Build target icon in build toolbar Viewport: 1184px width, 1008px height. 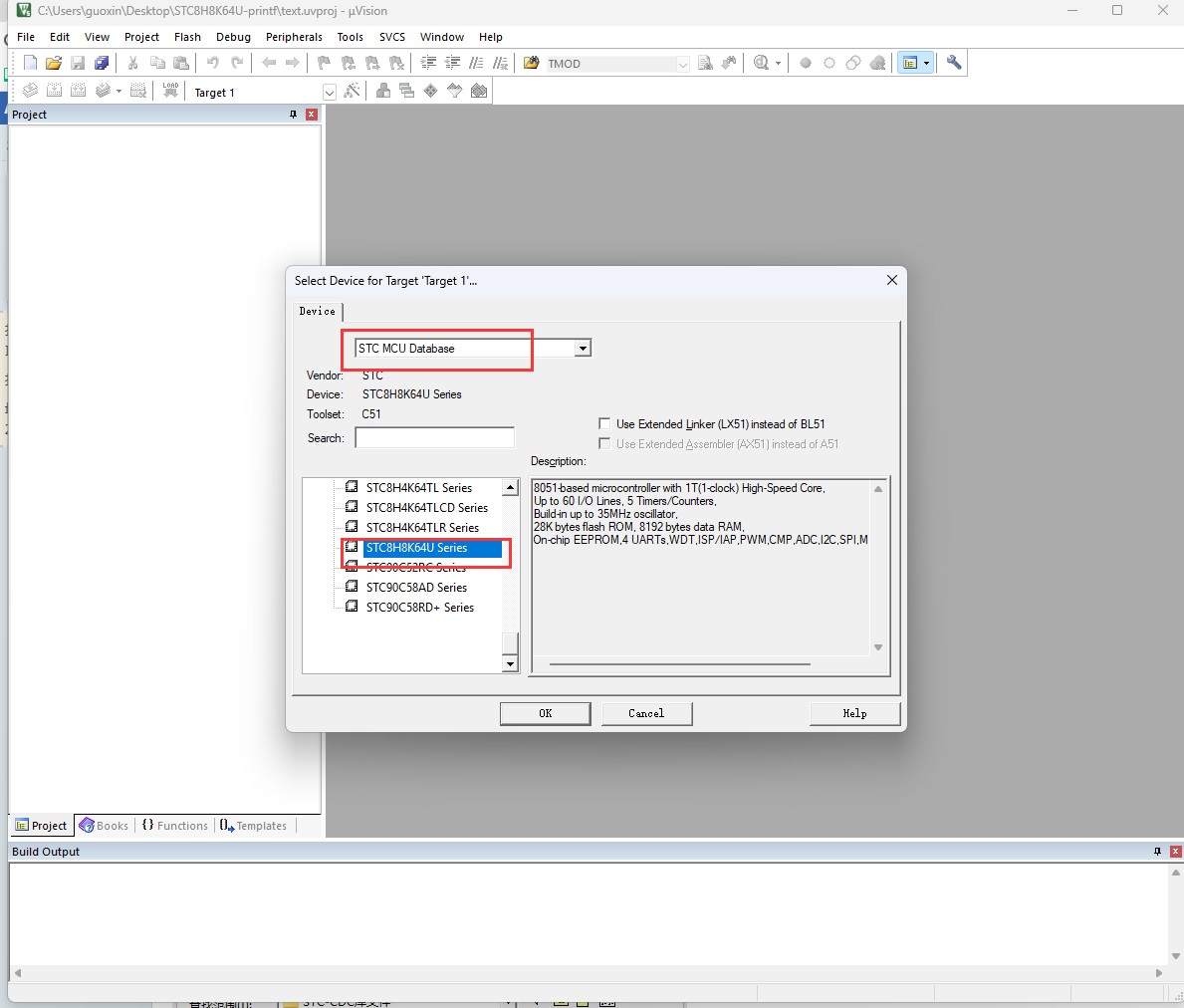pyautogui.click(x=55, y=91)
